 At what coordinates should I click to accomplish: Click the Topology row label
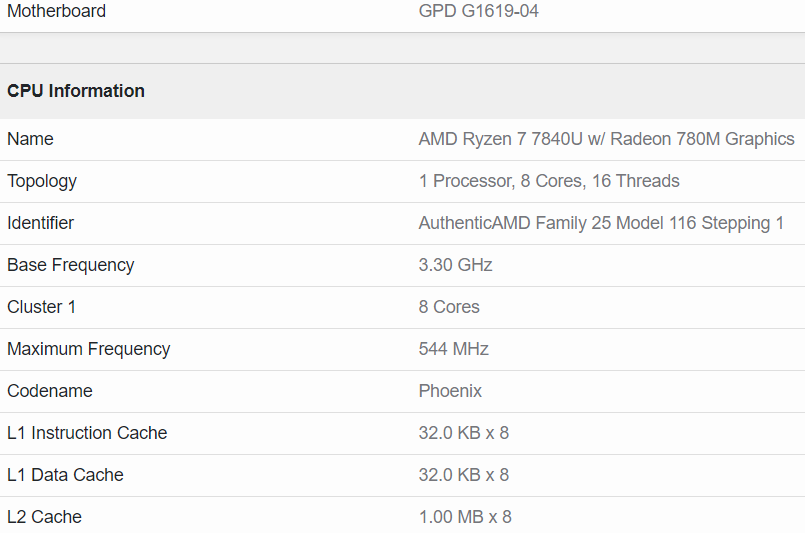click(x=42, y=181)
